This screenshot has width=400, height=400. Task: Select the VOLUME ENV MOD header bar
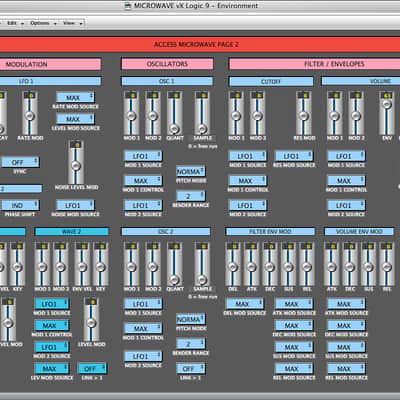click(x=359, y=232)
